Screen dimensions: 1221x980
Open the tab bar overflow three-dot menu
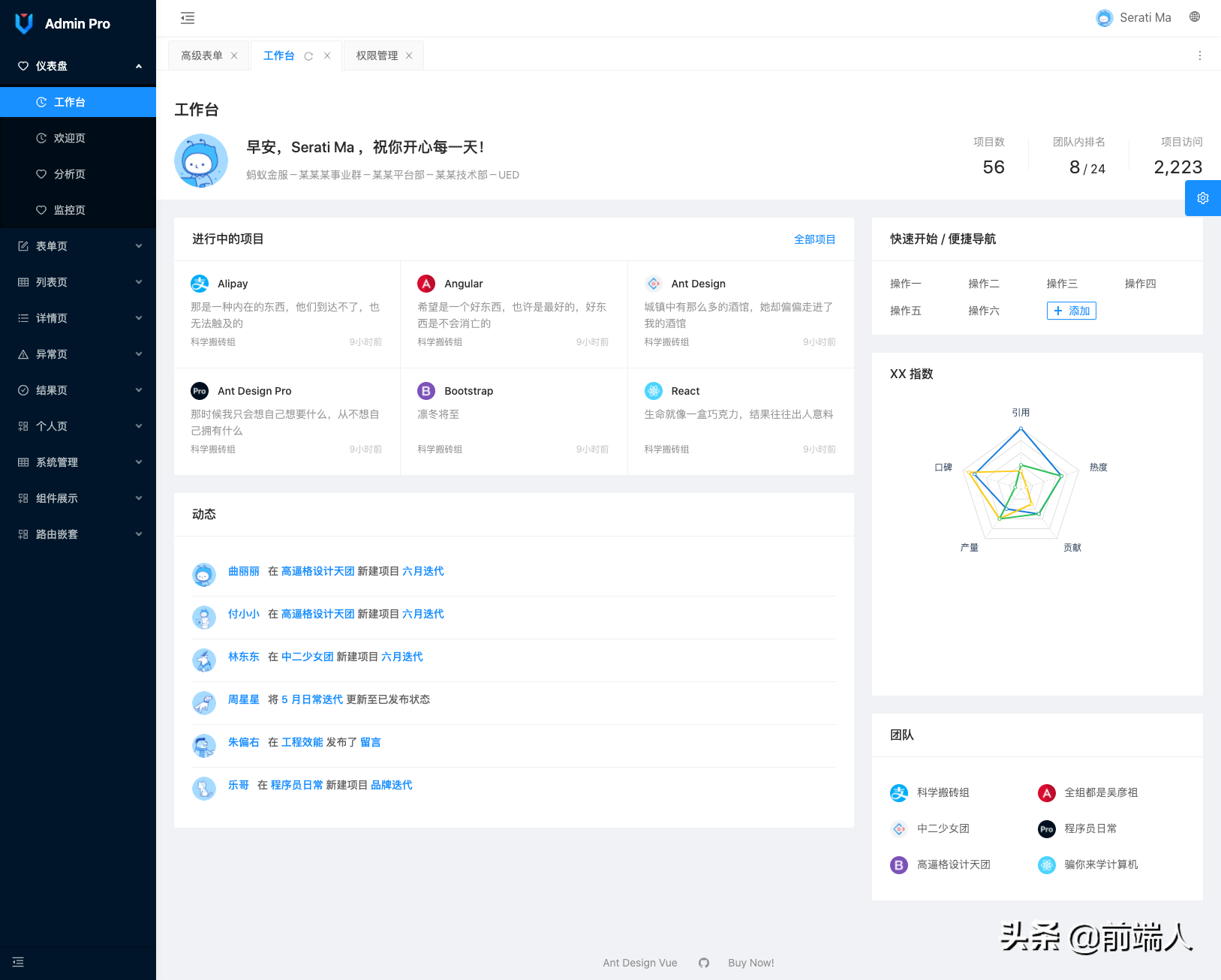click(1198, 55)
